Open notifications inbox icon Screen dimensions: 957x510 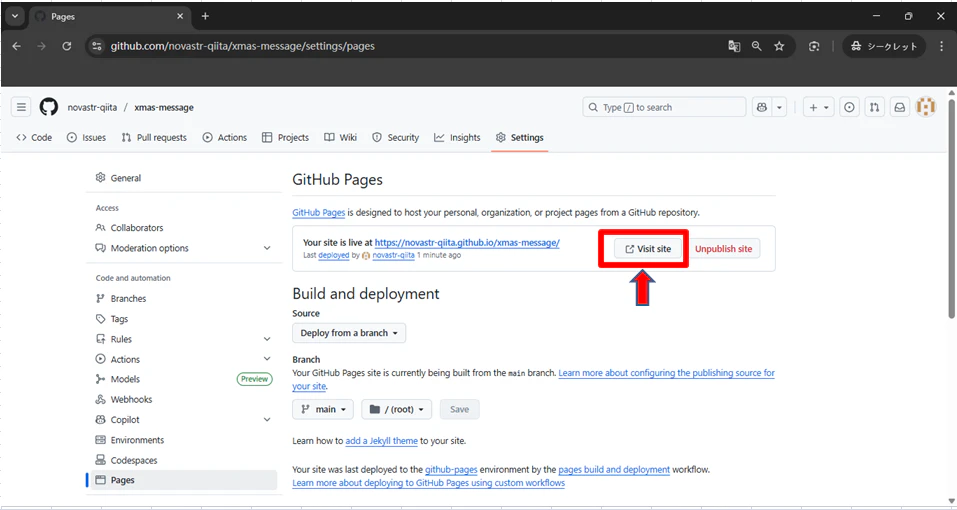tap(900, 107)
